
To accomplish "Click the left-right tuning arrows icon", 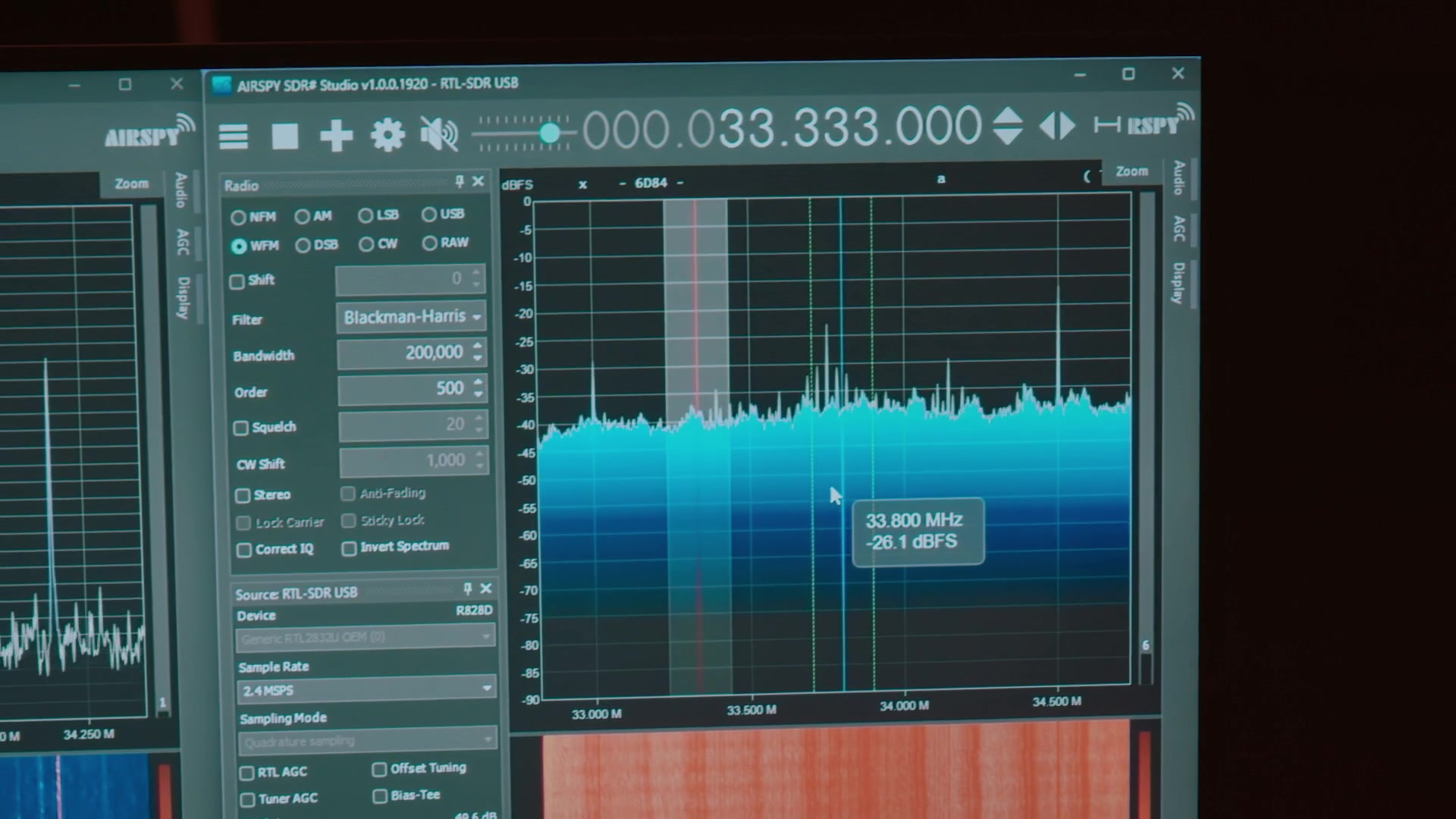I will pos(1057,125).
